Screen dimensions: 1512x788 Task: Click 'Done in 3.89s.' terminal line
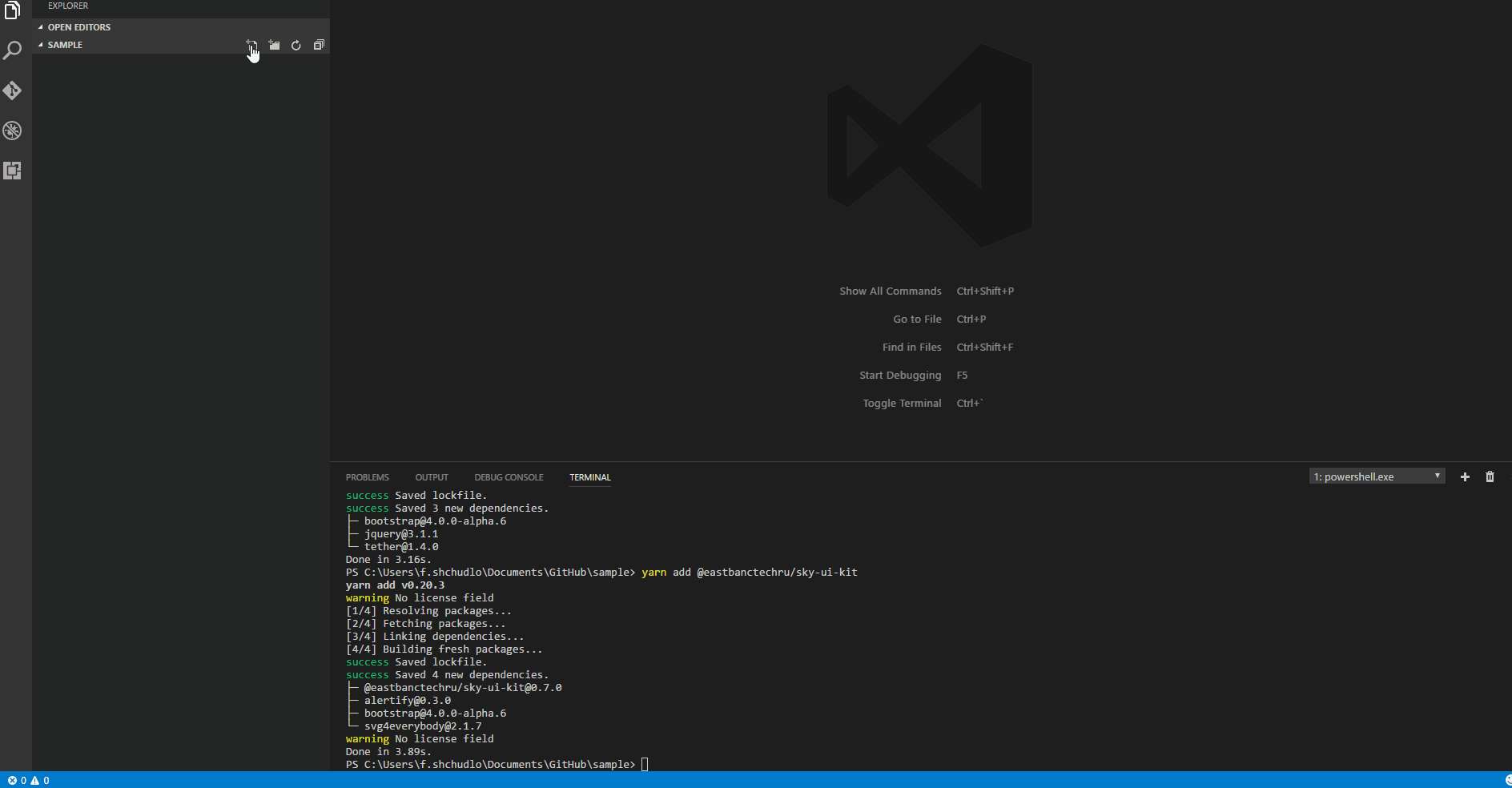(388, 752)
